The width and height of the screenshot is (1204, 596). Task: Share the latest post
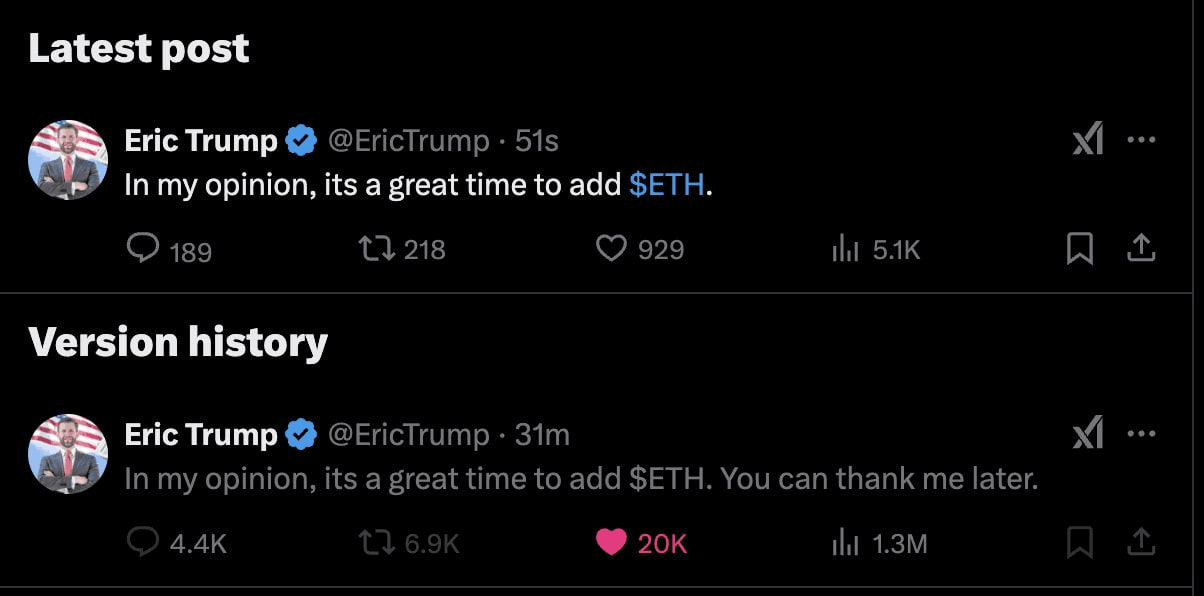tap(1141, 249)
